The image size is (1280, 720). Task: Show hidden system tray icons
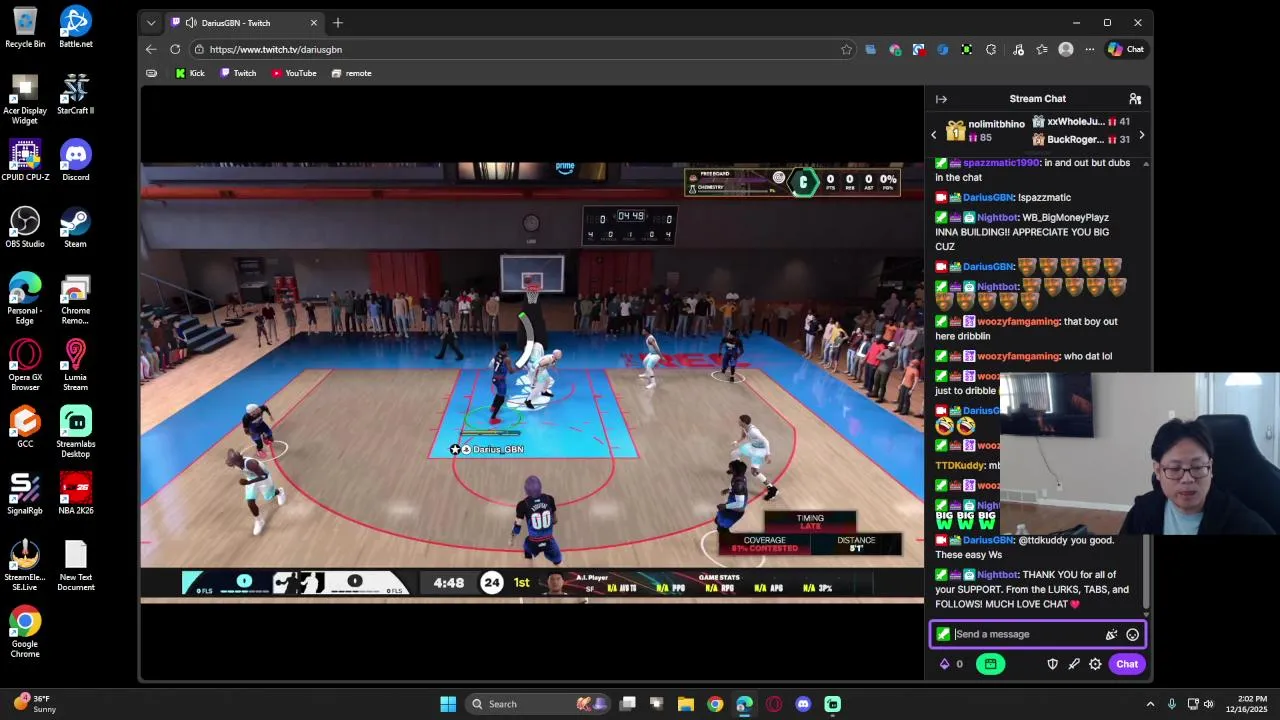[1150, 704]
